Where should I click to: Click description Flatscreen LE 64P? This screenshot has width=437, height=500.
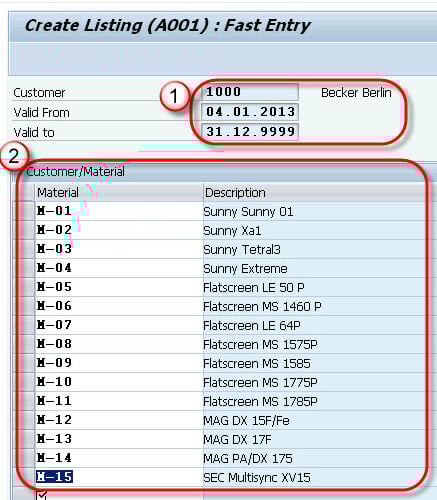(252, 326)
